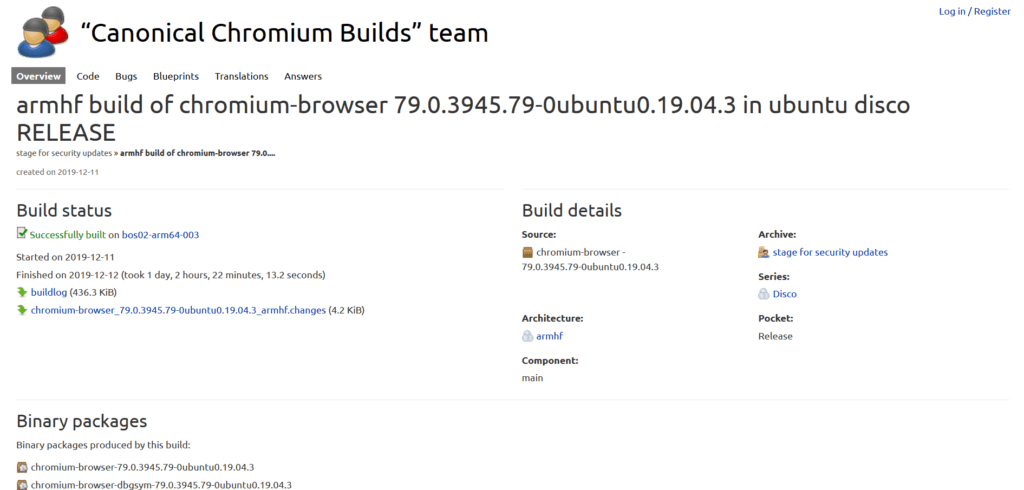The image size is (1024, 490).
Task: Open the Bugs tab
Action: (x=126, y=76)
